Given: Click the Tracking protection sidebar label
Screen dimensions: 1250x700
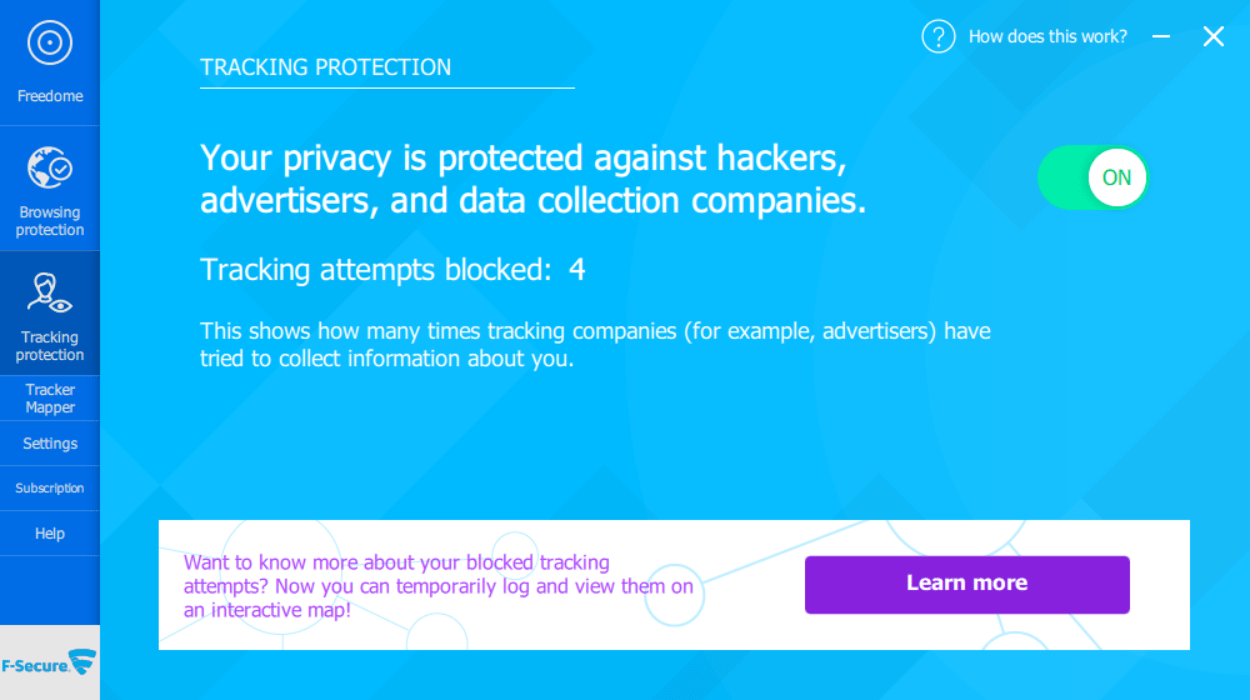Looking at the screenshot, I should point(50,346).
